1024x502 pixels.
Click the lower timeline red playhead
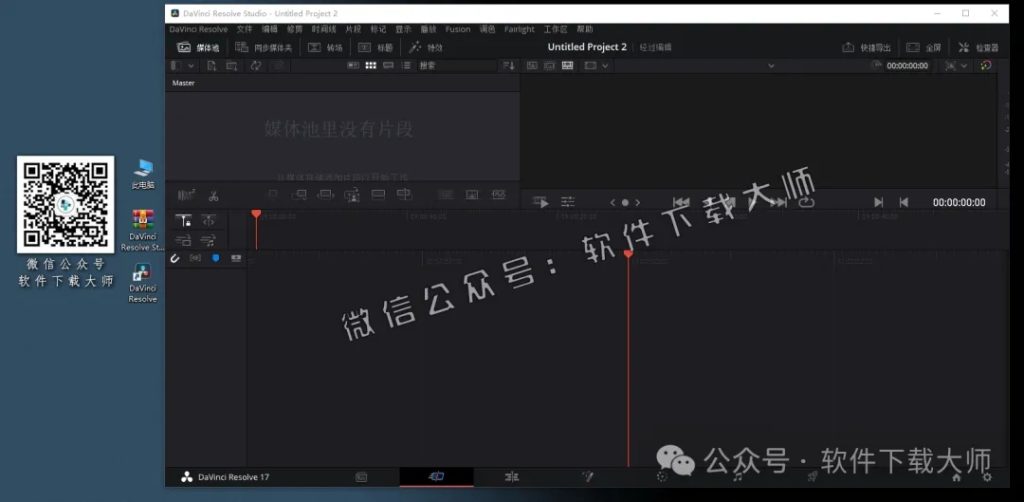coord(628,254)
